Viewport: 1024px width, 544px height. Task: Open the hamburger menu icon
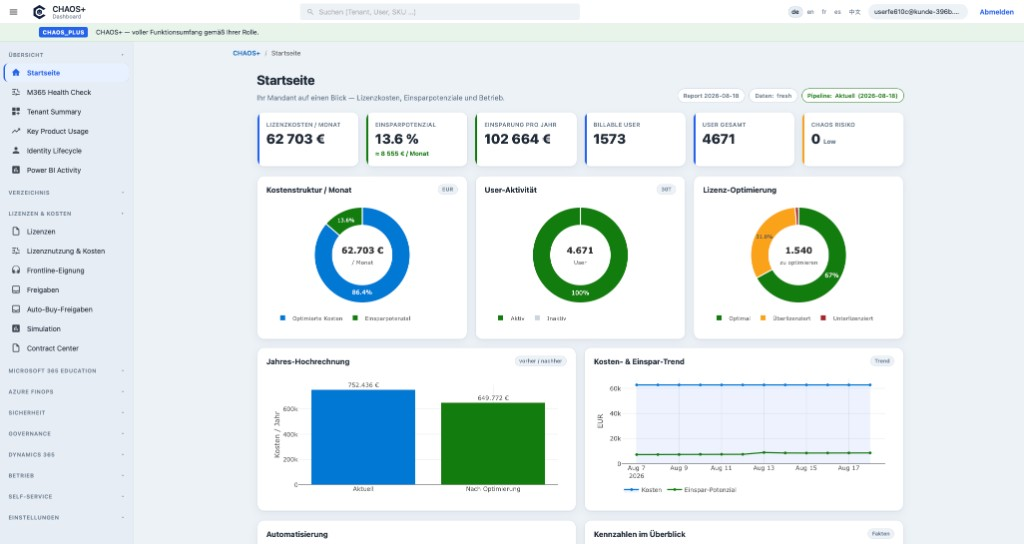tap(13, 12)
